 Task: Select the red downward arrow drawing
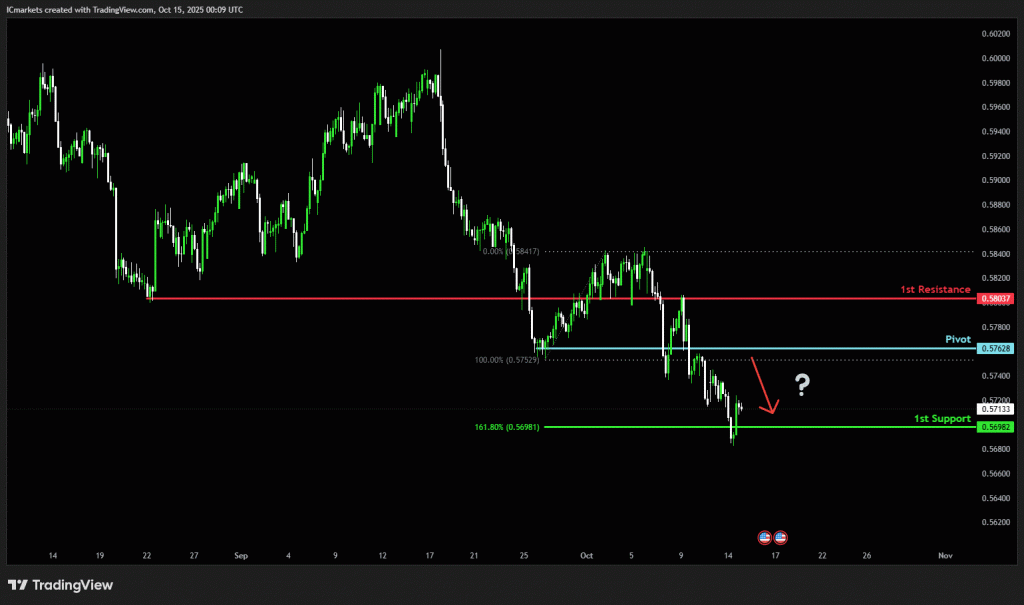764,385
